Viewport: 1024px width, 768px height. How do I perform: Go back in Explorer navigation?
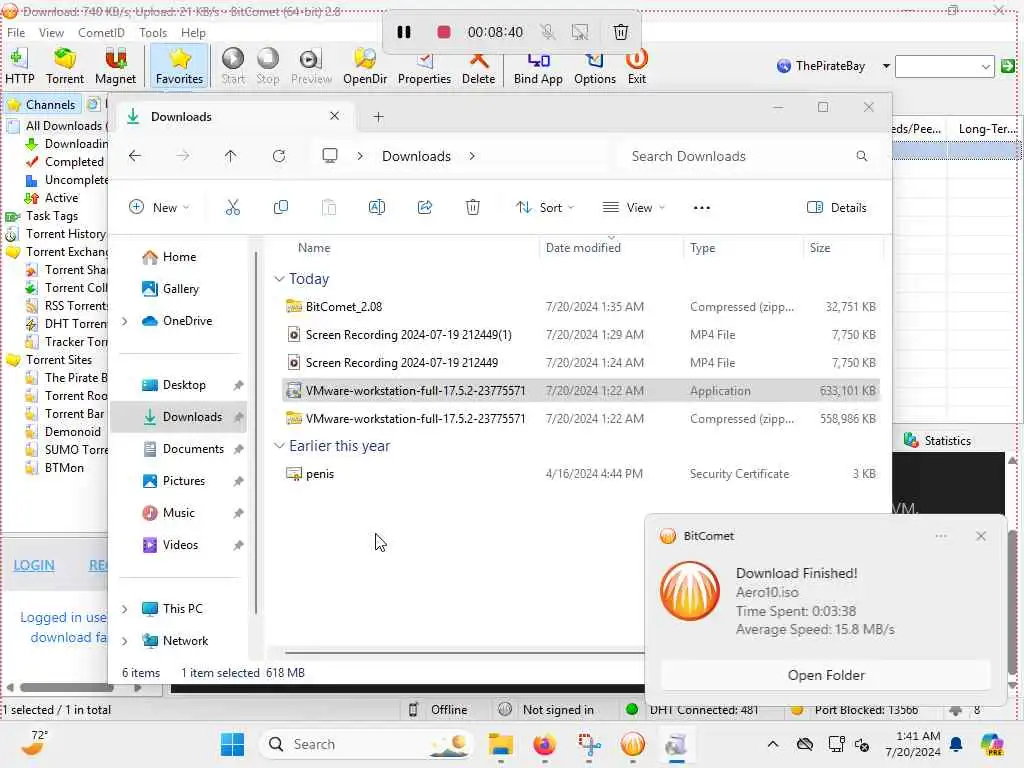pyautogui.click(x=135, y=156)
